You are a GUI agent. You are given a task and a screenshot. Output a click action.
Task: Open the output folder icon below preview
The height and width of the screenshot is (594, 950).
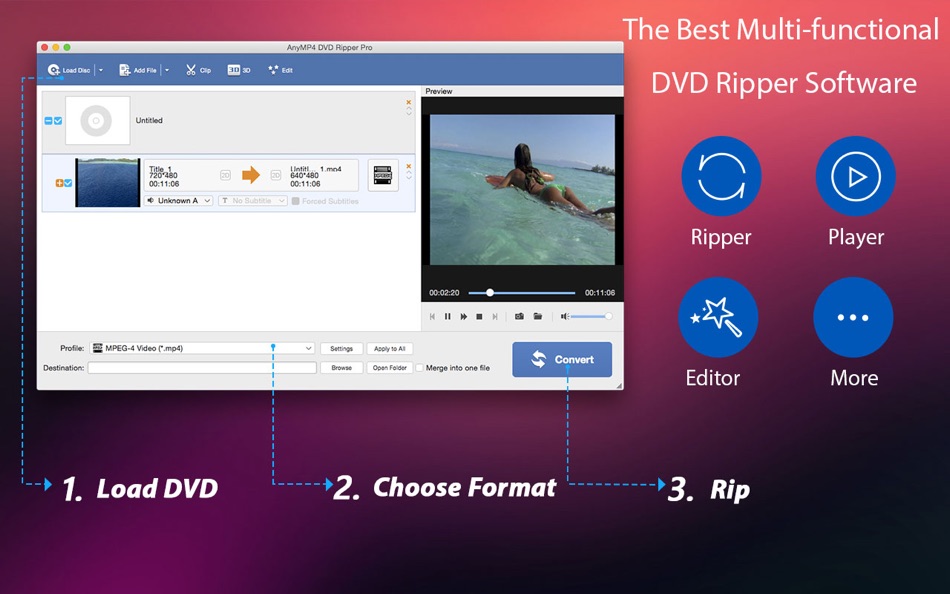pyautogui.click(x=538, y=316)
